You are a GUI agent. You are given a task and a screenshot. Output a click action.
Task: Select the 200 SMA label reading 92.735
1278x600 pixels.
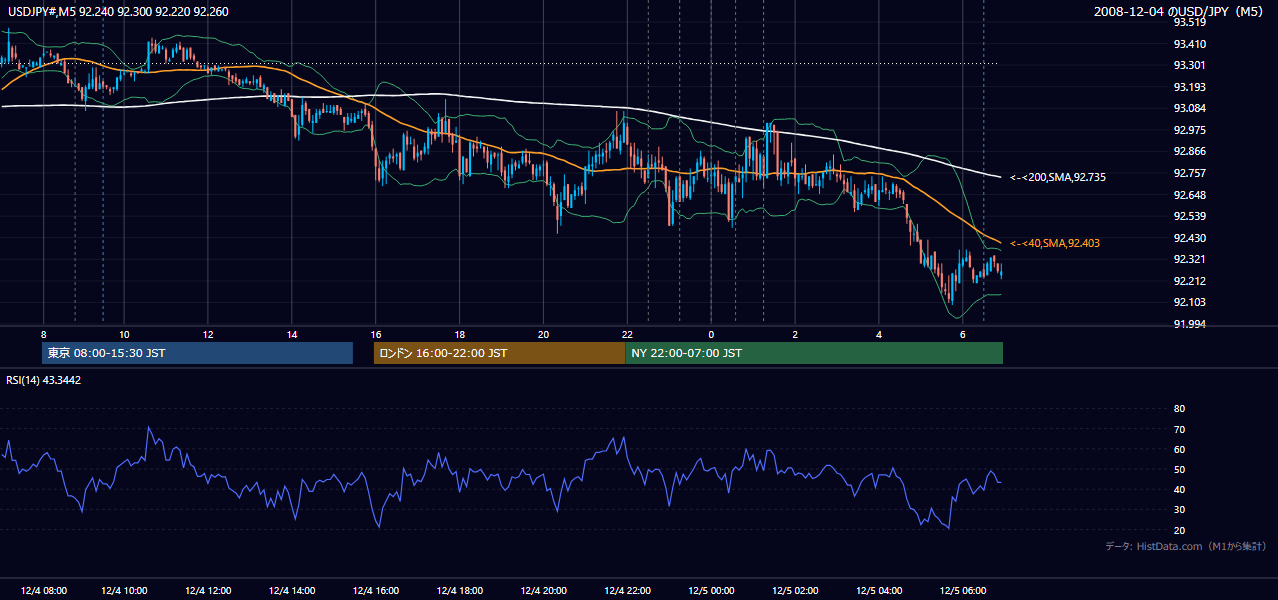1058,177
